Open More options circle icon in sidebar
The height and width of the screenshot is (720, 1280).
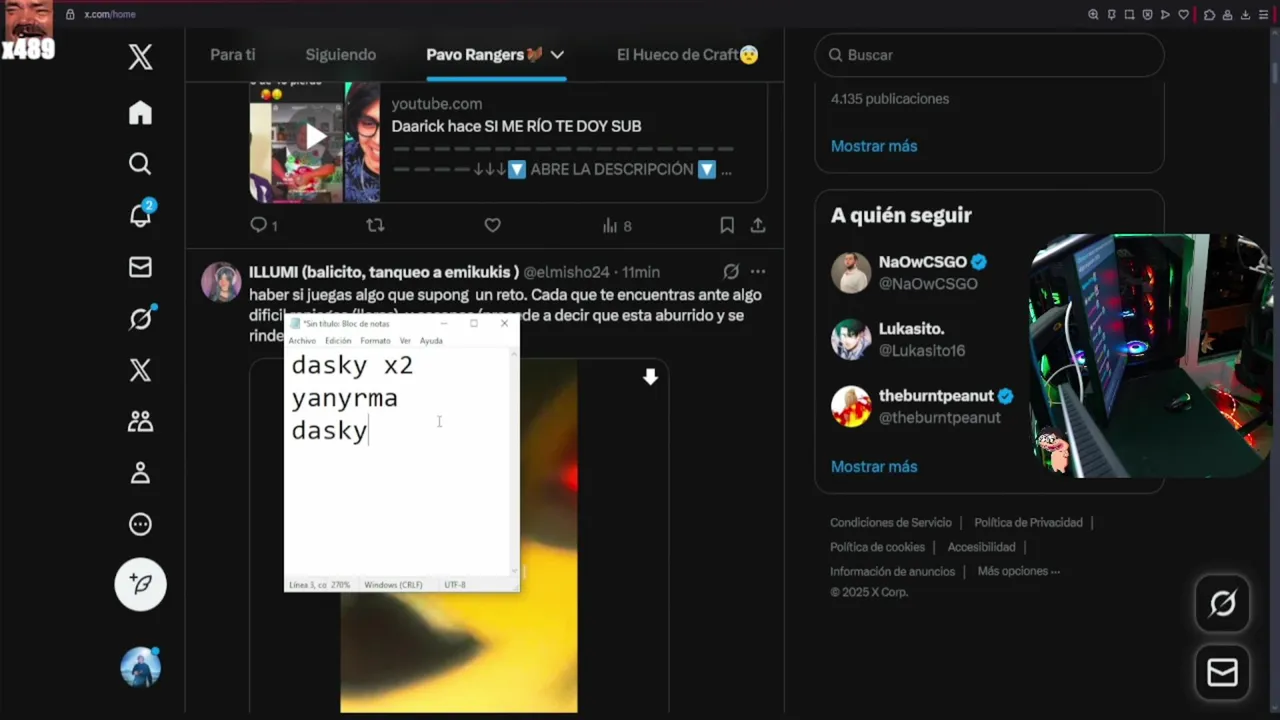pyautogui.click(x=140, y=524)
